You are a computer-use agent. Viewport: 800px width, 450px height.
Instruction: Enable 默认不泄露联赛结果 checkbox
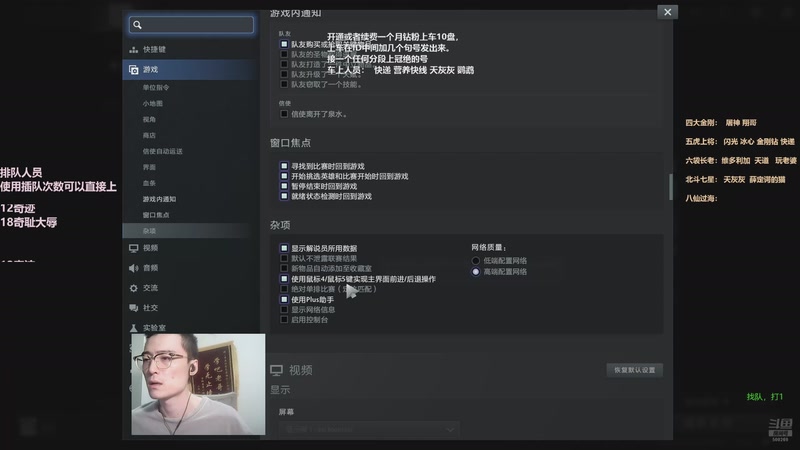point(284,258)
